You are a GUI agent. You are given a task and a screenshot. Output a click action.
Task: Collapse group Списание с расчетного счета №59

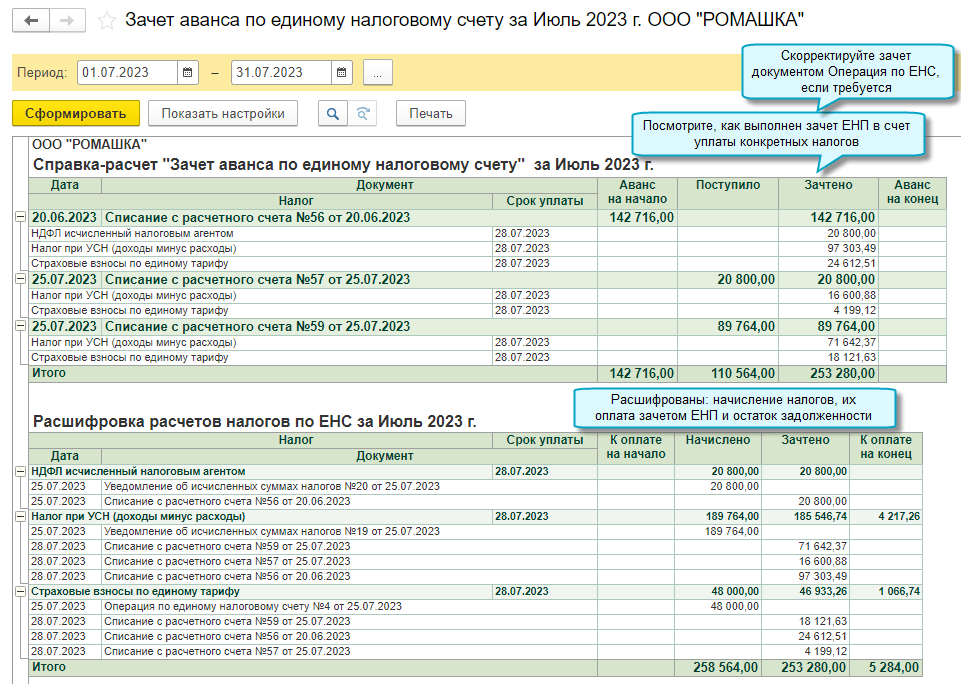20,327
